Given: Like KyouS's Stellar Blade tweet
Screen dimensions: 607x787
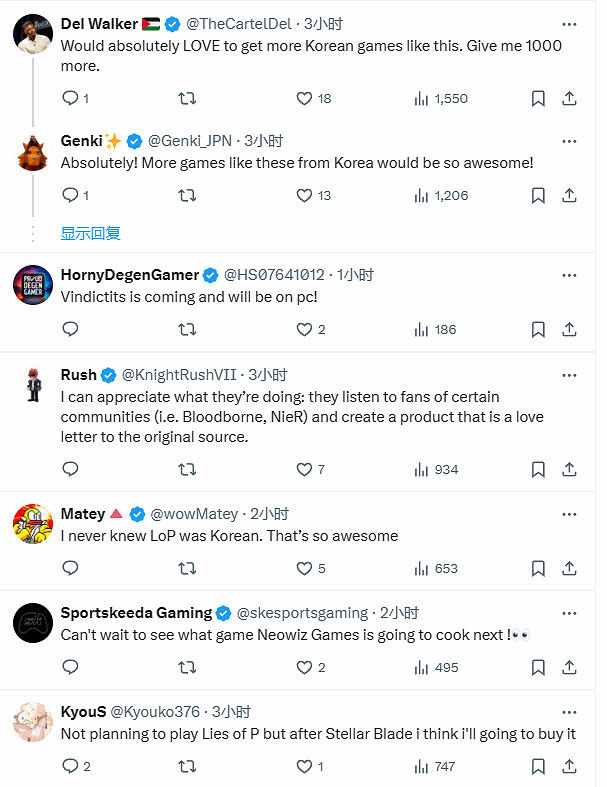Looking at the screenshot, I should point(306,766).
